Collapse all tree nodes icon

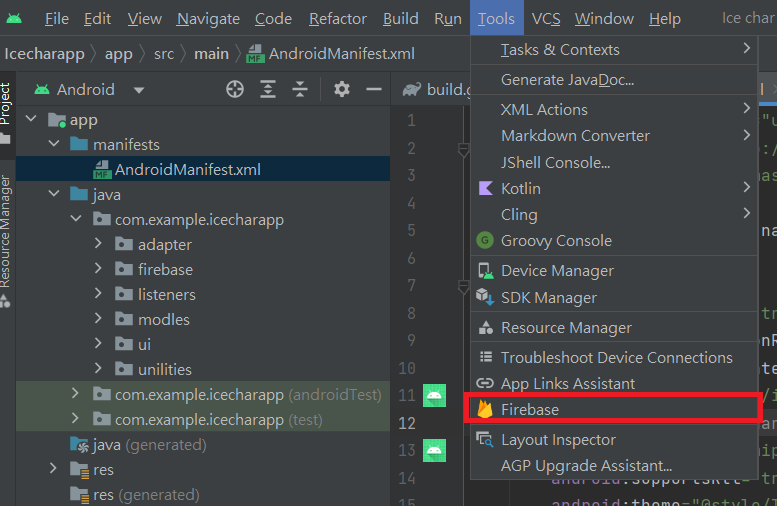300,89
